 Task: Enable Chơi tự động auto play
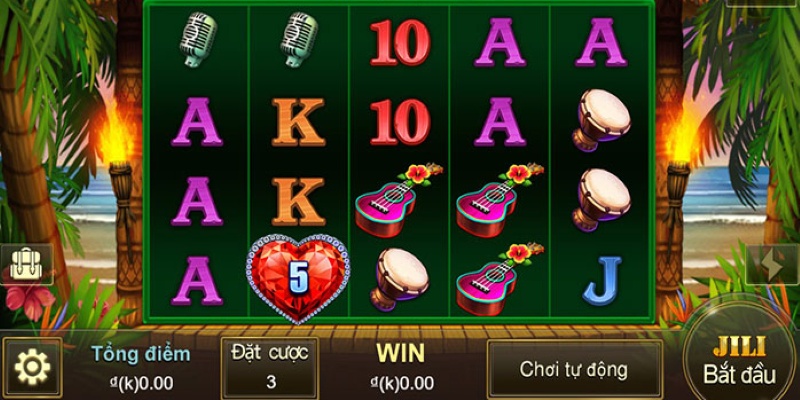pos(574,369)
